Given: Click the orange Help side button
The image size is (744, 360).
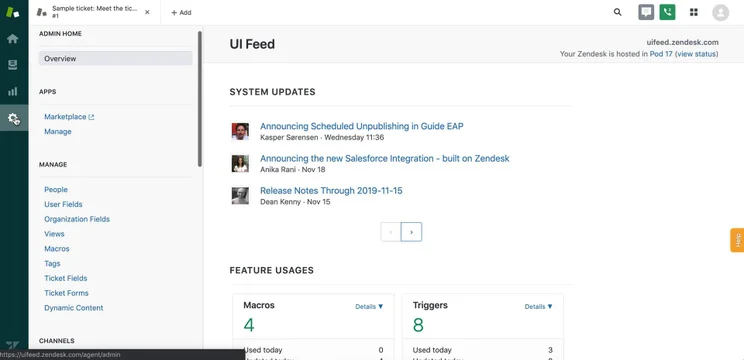Looking at the screenshot, I should pos(737,240).
